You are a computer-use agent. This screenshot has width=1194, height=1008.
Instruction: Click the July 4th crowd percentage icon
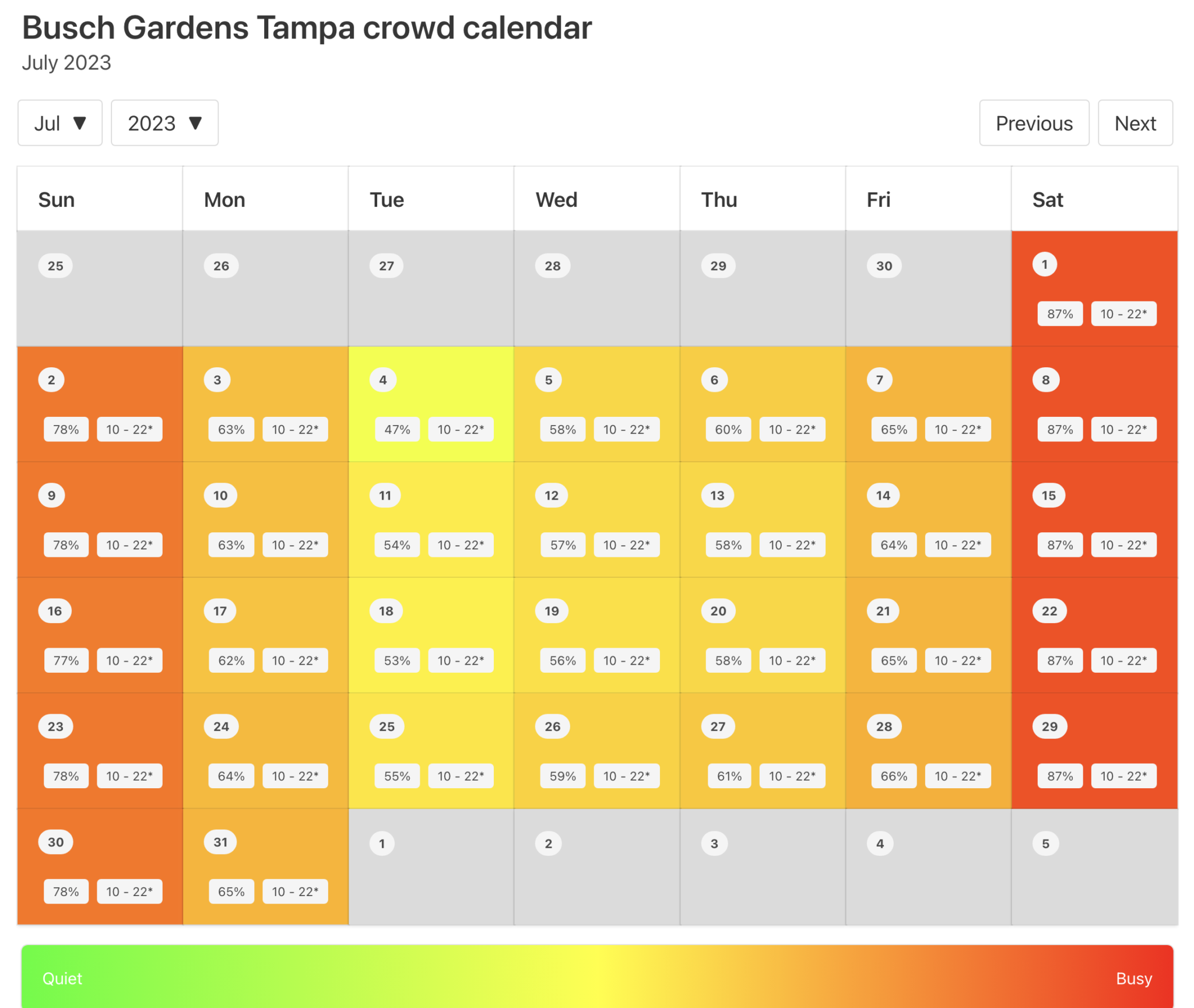point(397,428)
